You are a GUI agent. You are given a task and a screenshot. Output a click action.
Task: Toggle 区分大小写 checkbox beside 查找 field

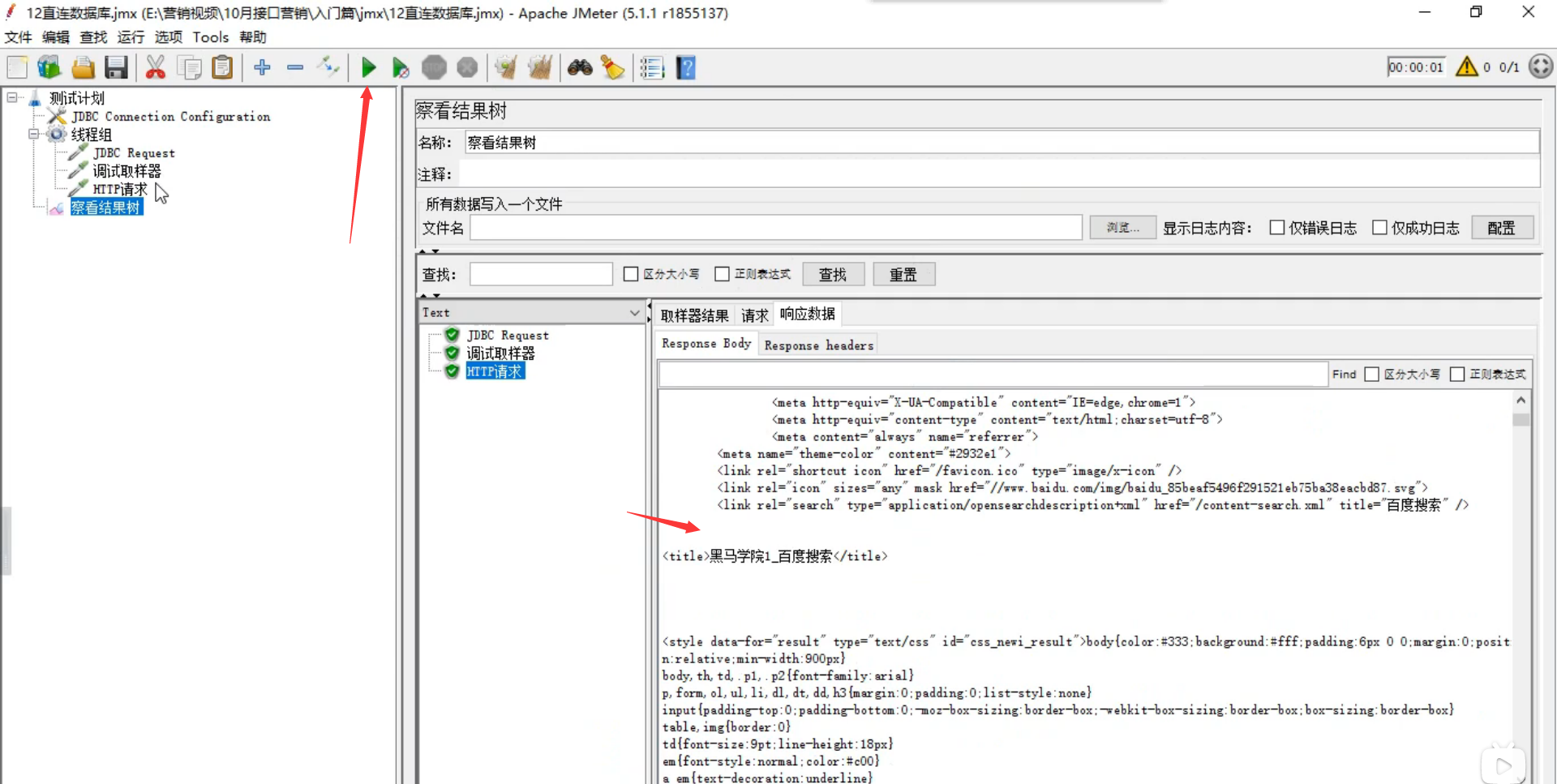[x=630, y=274]
